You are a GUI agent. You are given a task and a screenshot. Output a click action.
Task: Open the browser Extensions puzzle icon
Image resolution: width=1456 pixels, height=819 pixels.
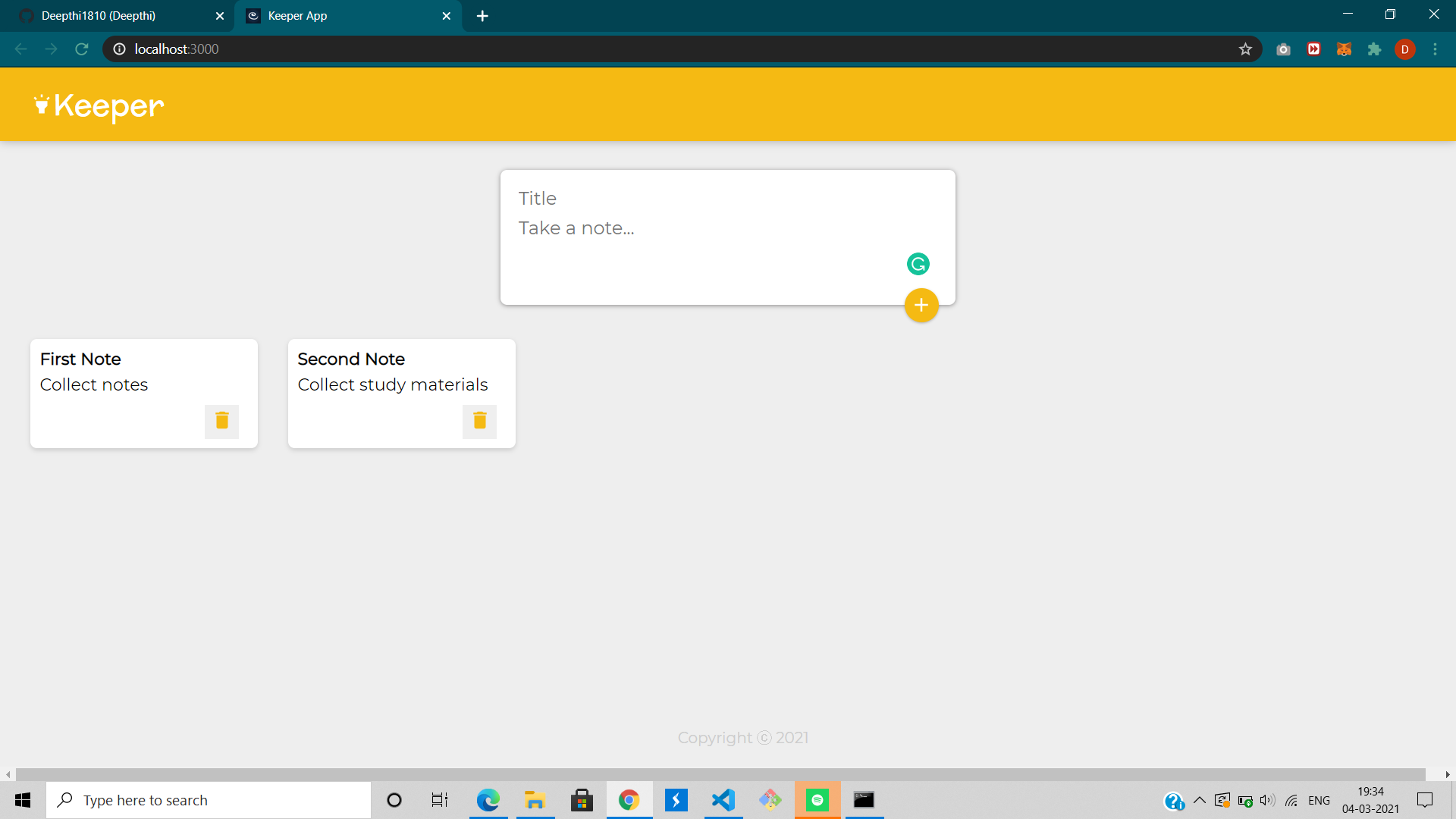pyautogui.click(x=1374, y=49)
